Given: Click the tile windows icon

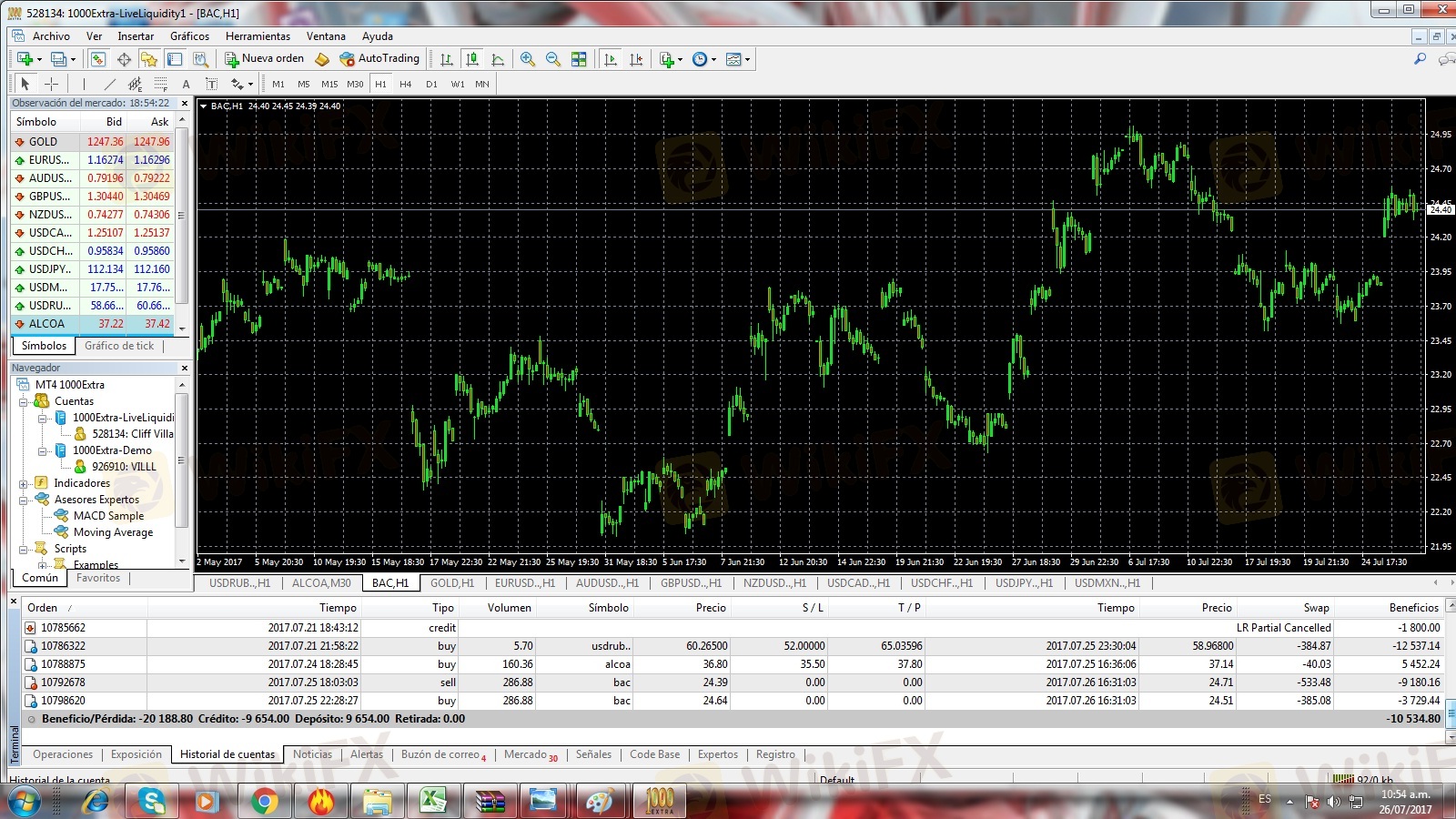Looking at the screenshot, I should pyautogui.click(x=579, y=59).
